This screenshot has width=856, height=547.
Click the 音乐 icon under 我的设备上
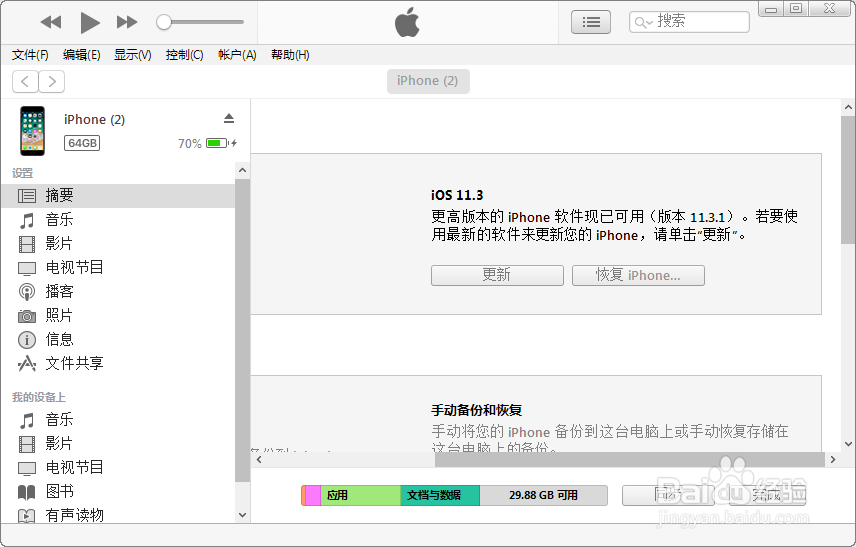coord(27,420)
